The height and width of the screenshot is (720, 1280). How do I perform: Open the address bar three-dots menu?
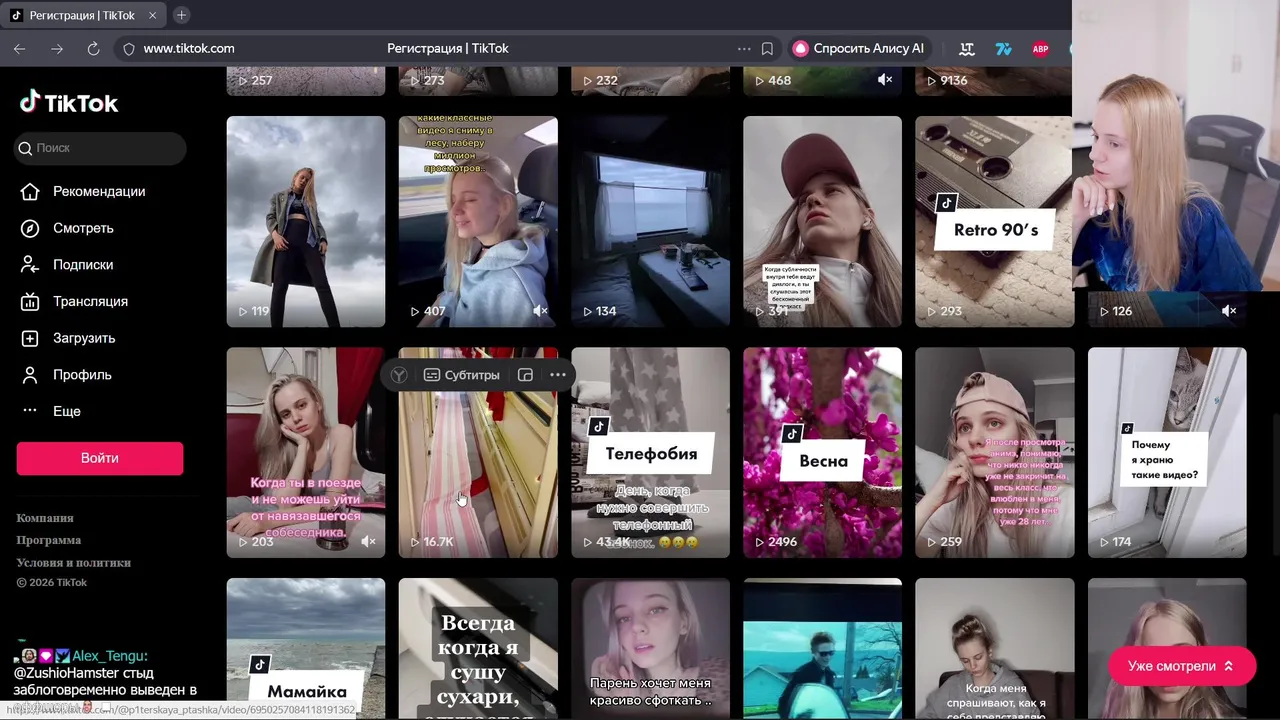click(x=744, y=48)
